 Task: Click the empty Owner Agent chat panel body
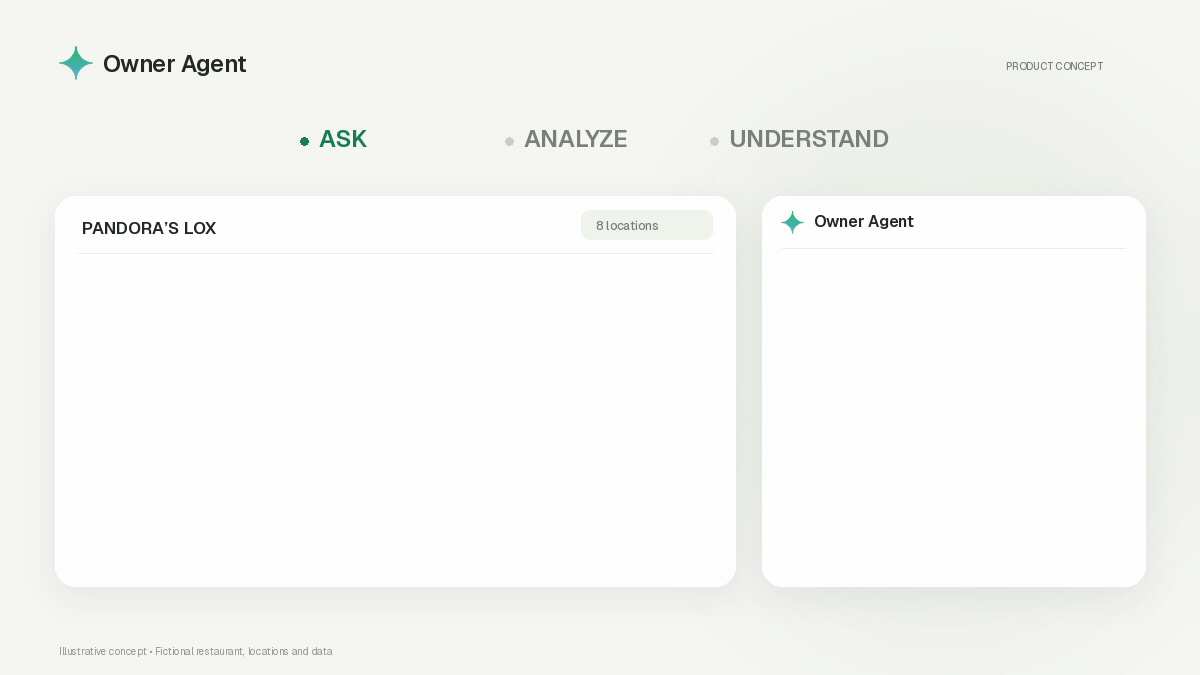(x=954, y=417)
